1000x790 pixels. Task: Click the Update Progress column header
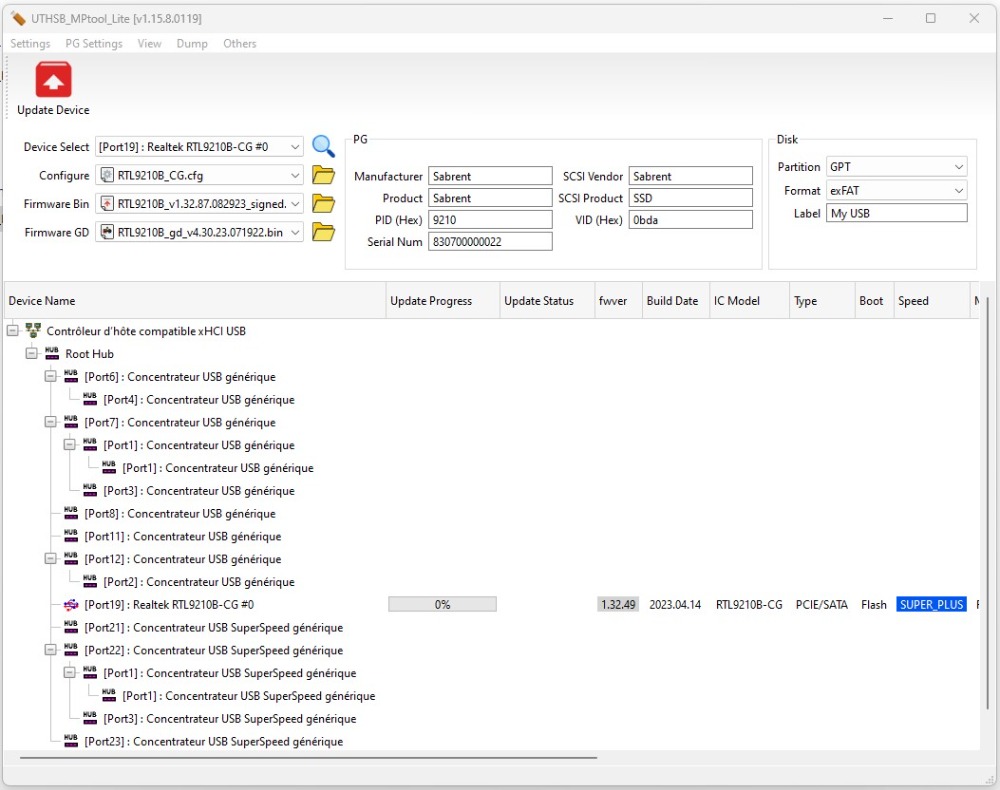coord(430,301)
